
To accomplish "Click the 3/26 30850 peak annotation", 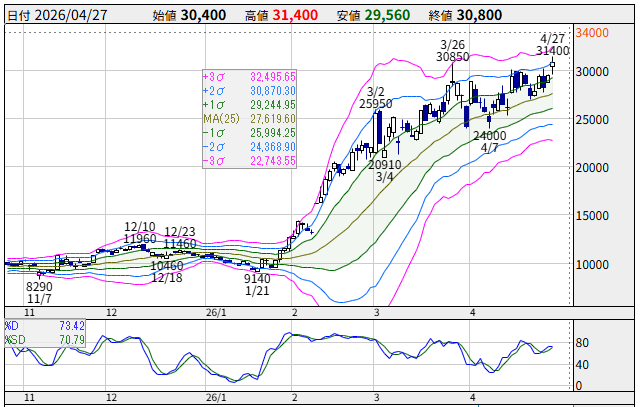I will 453,51.
